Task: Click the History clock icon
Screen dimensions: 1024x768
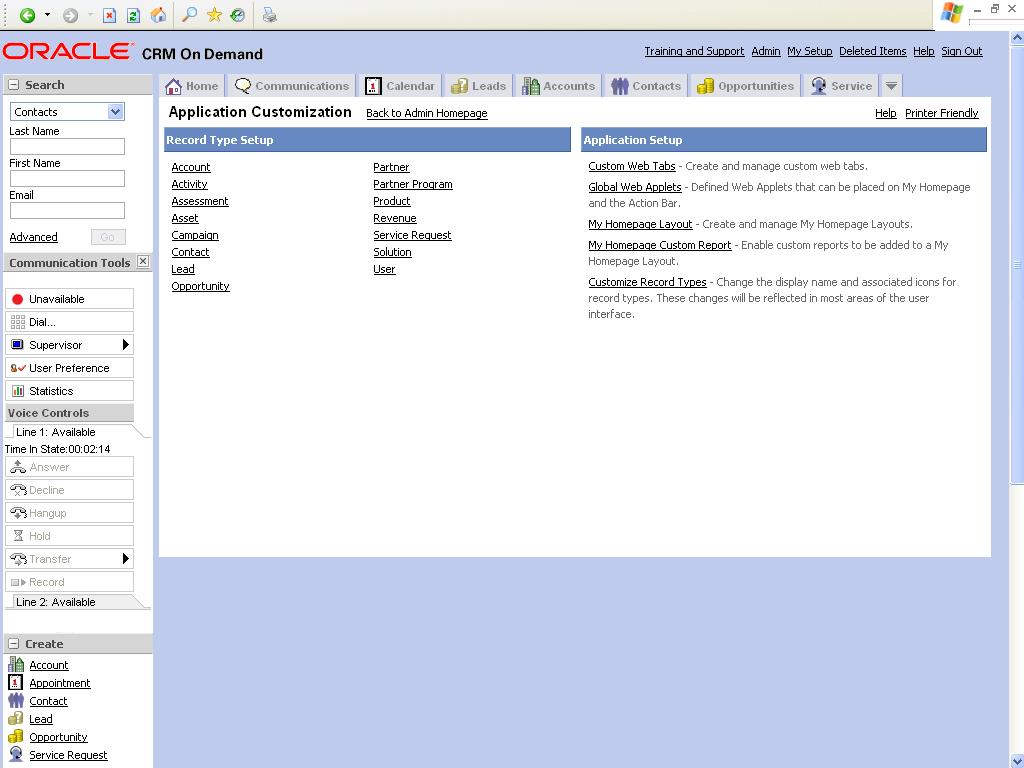Action: coord(238,14)
